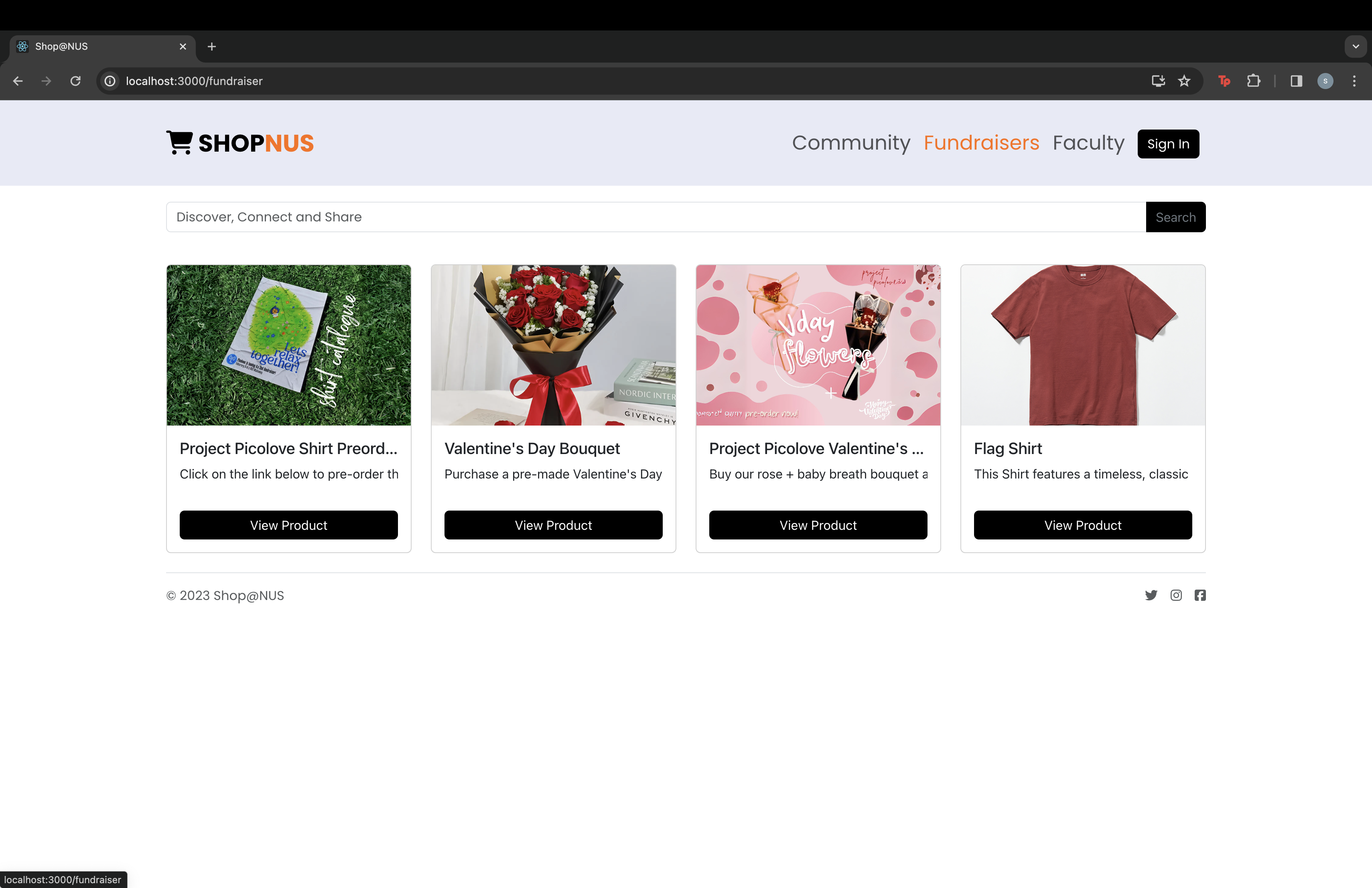Open the Faculty nav item
1372x888 pixels.
[1088, 143]
